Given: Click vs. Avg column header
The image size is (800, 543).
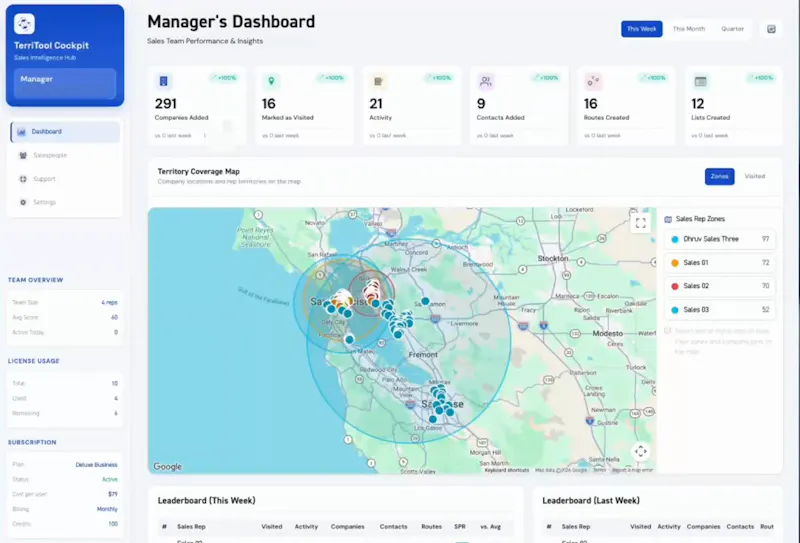Looking at the screenshot, I should pyautogui.click(x=490, y=526).
